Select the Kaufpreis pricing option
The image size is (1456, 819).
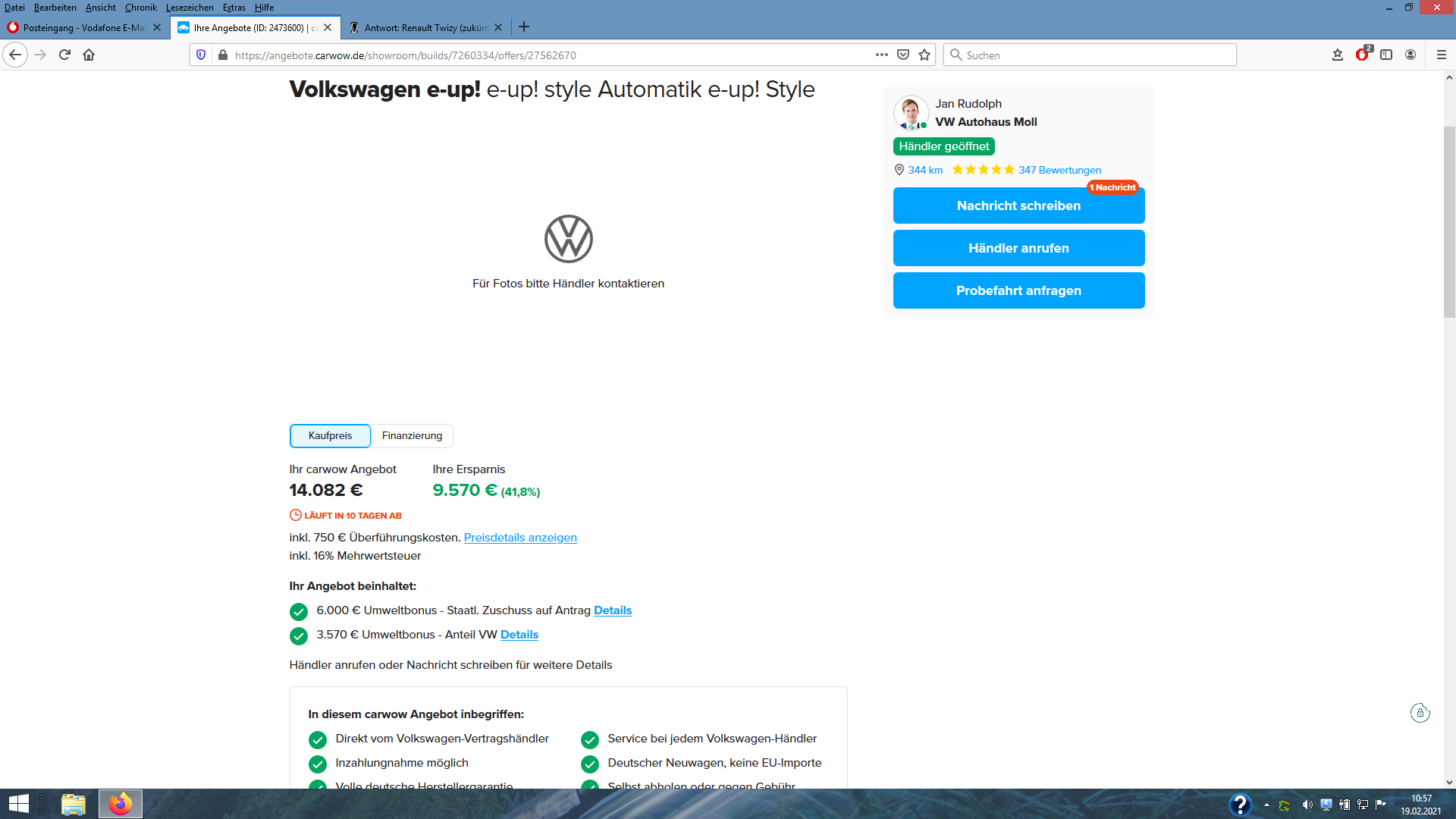tap(330, 436)
